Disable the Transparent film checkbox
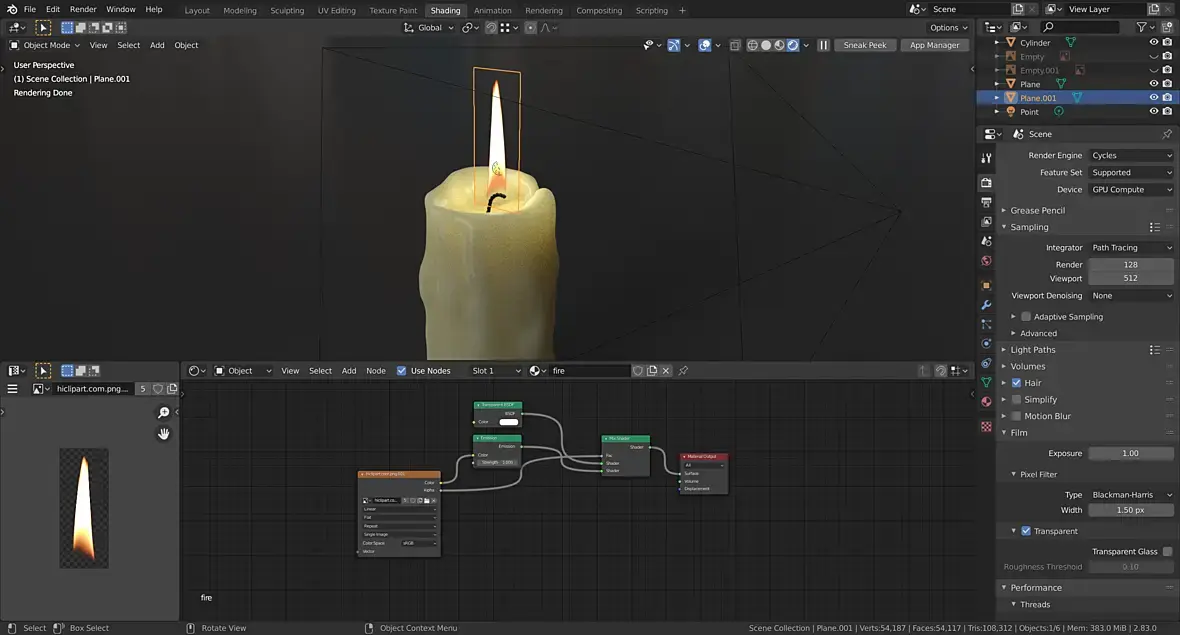Screen dimensions: 1180x635 pos(1025,531)
